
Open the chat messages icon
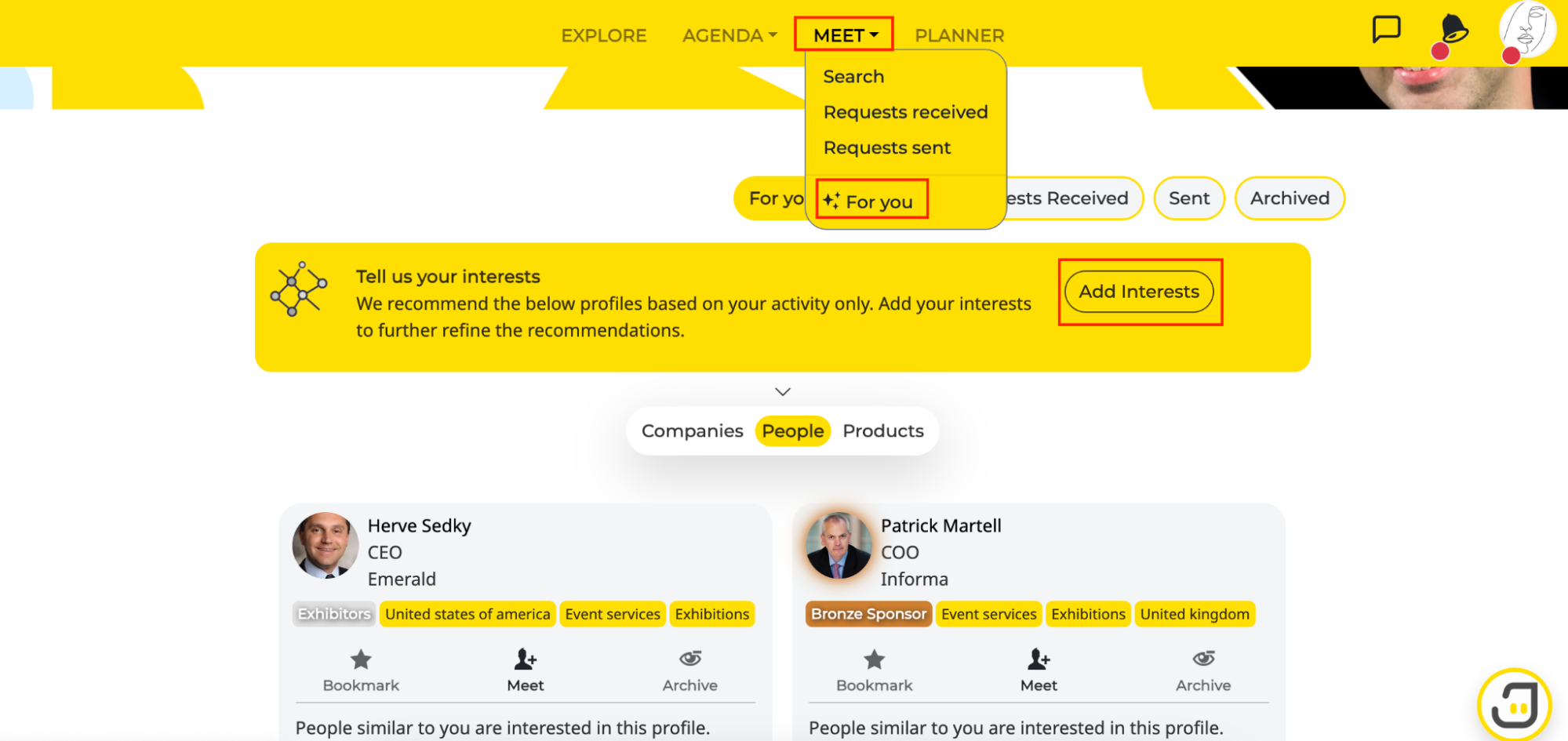(1386, 30)
